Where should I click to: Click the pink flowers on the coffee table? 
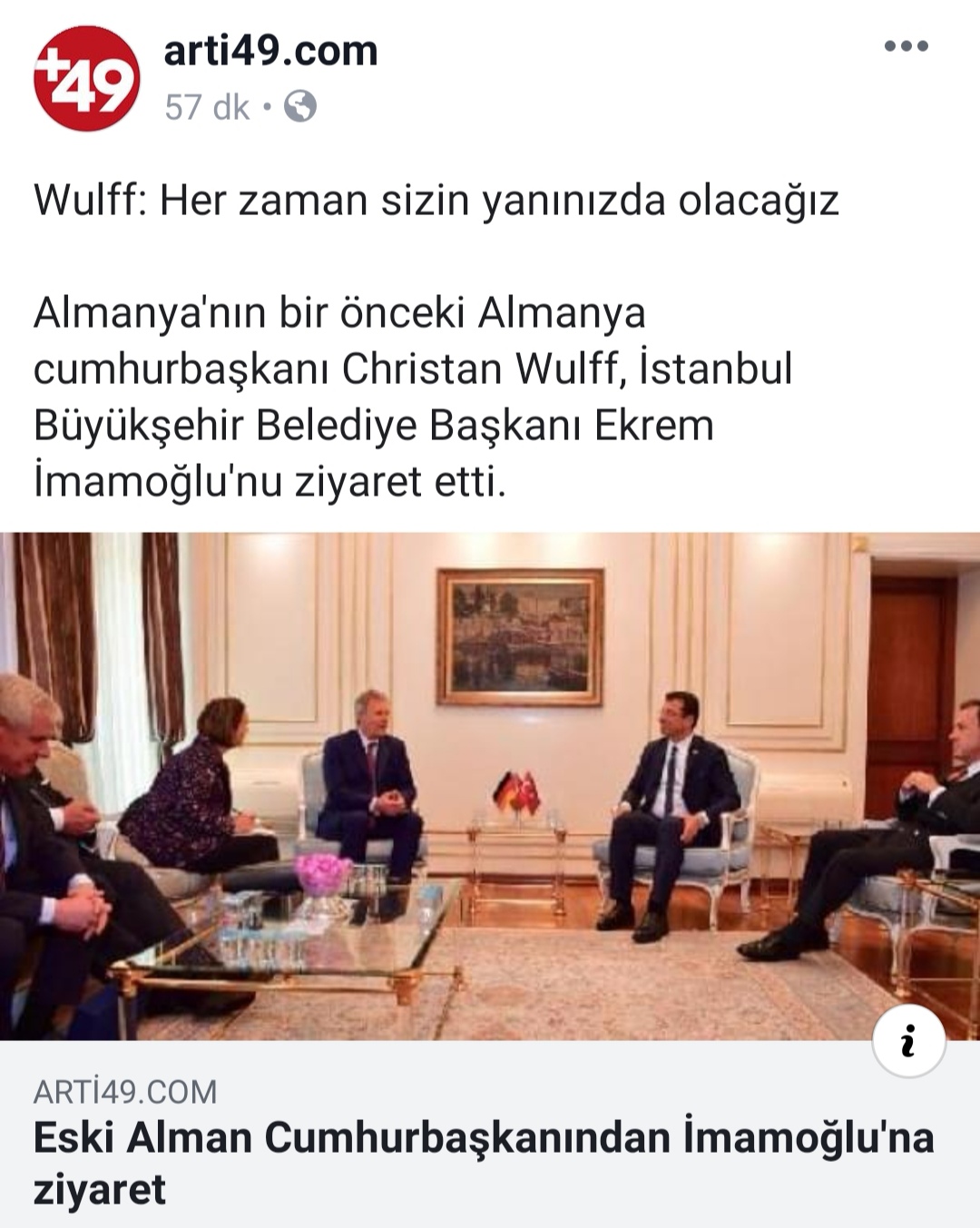click(321, 874)
